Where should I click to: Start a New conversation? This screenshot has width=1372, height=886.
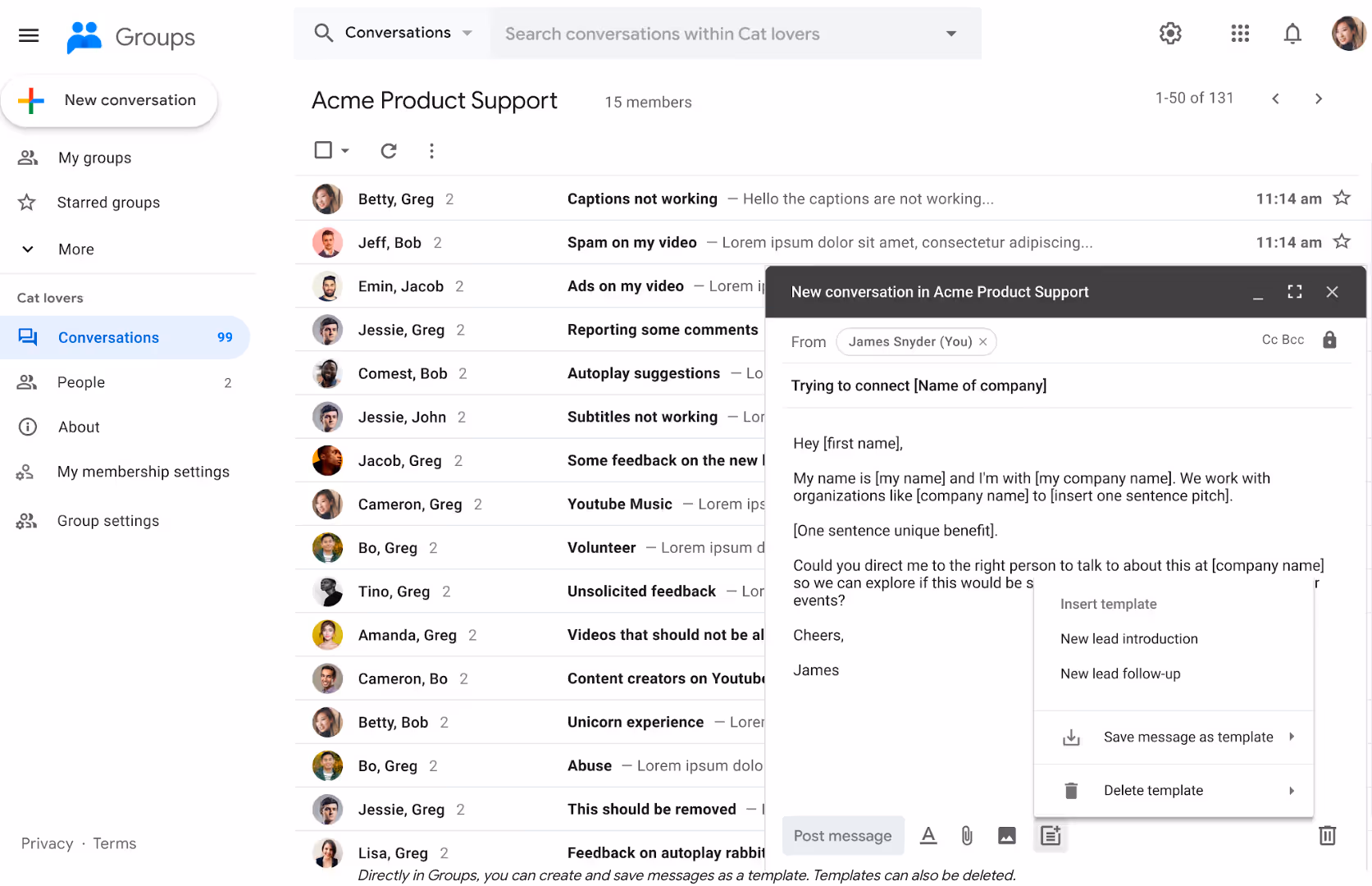(x=109, y=100)
